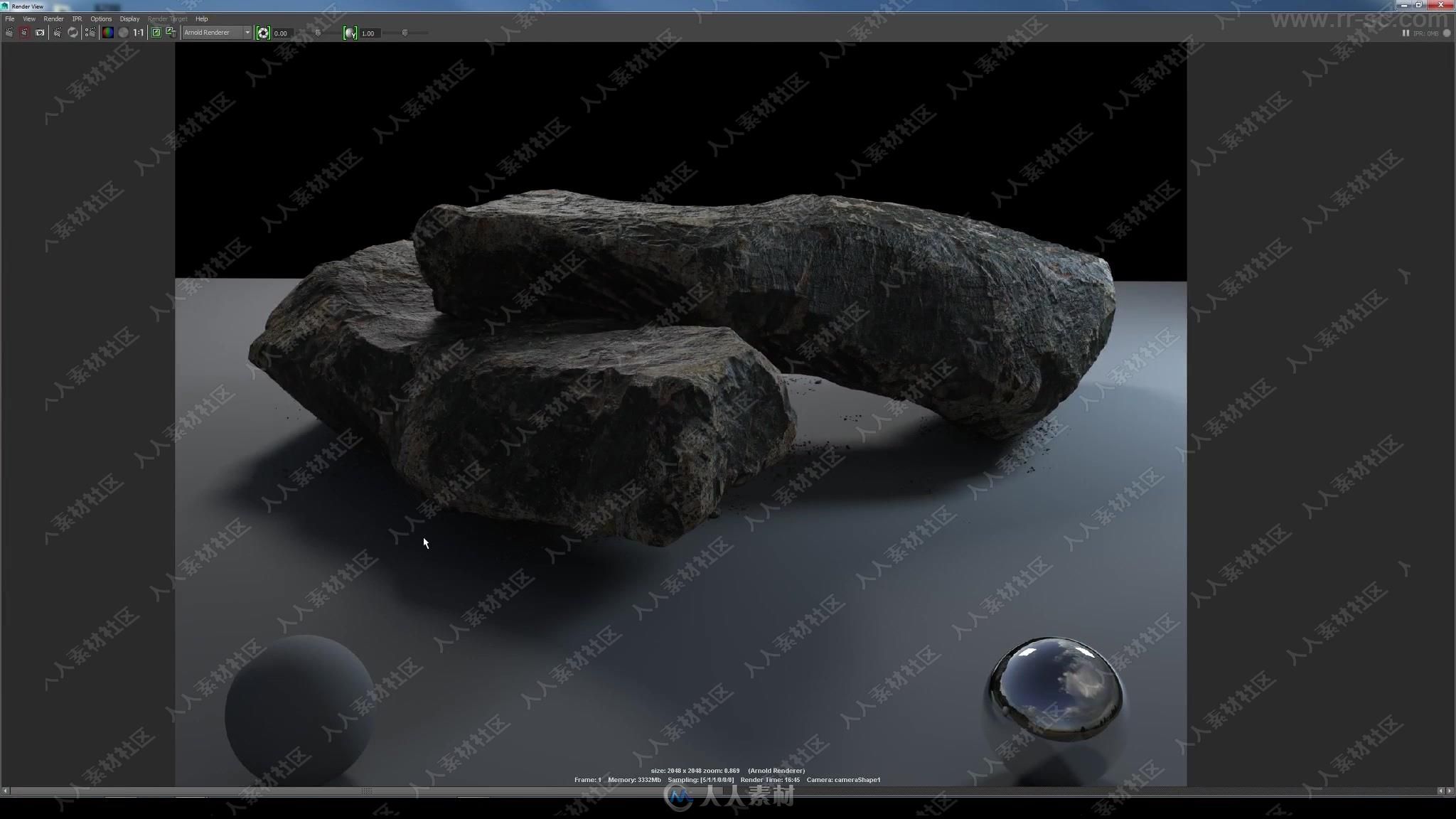Open Render Settings clapperboard options icon

point(90,33)
